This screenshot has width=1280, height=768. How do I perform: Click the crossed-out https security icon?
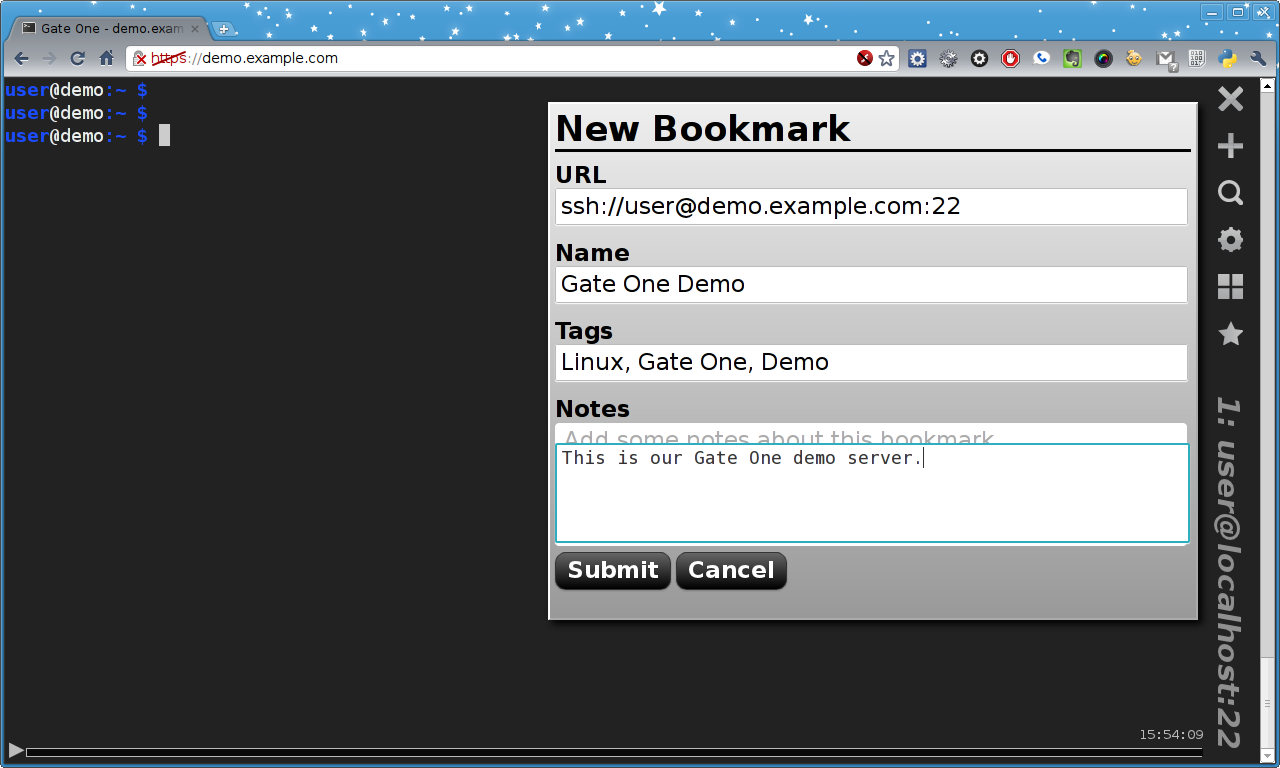pyautogui.click(x=140, y=59)
